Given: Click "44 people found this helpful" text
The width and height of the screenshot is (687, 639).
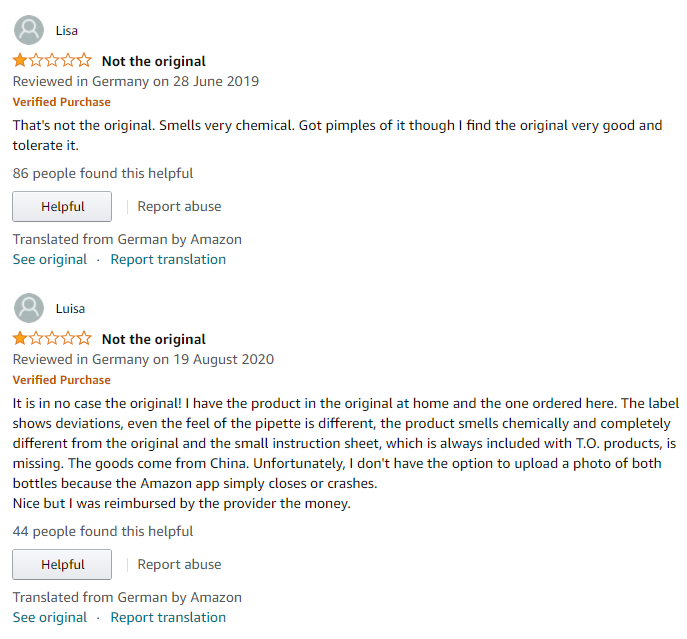Looking at the screenshot, I should (x=103, y=532).
